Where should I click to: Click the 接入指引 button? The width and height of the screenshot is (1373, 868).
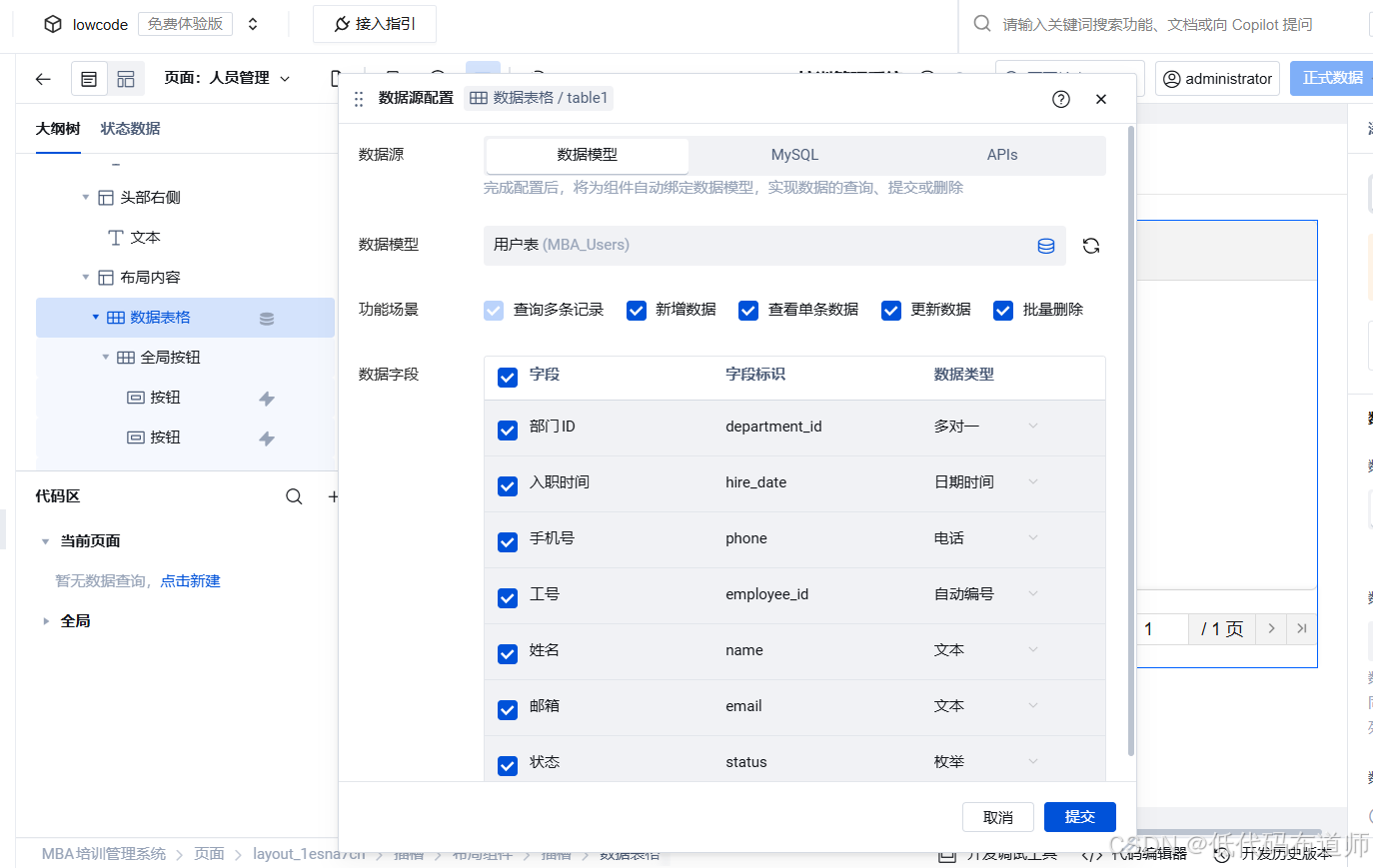(x=375, y=24)
